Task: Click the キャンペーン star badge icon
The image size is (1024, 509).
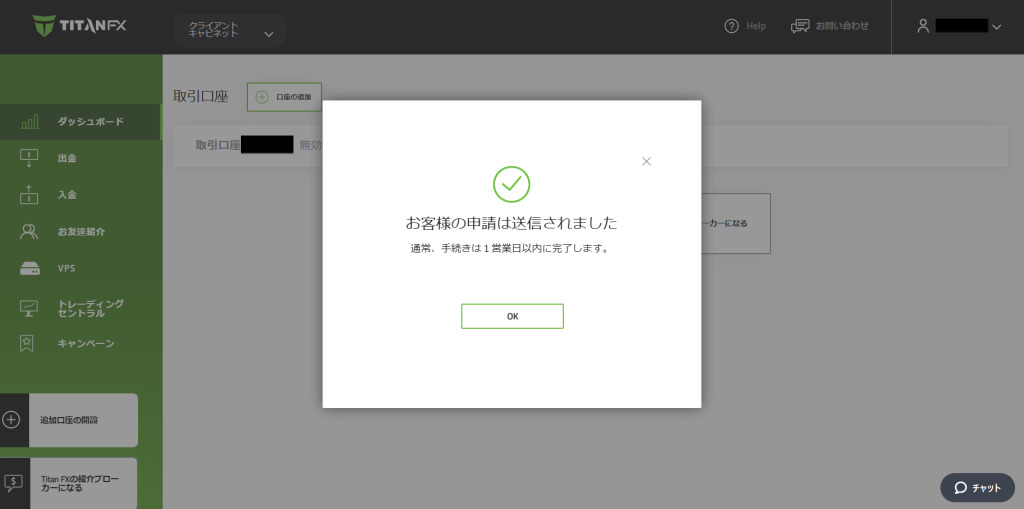Action: (27, 344)
